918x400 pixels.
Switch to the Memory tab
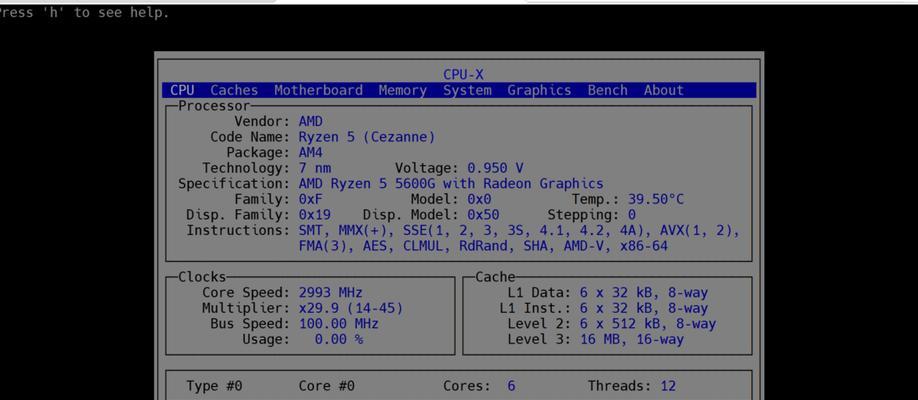point(403,90)
